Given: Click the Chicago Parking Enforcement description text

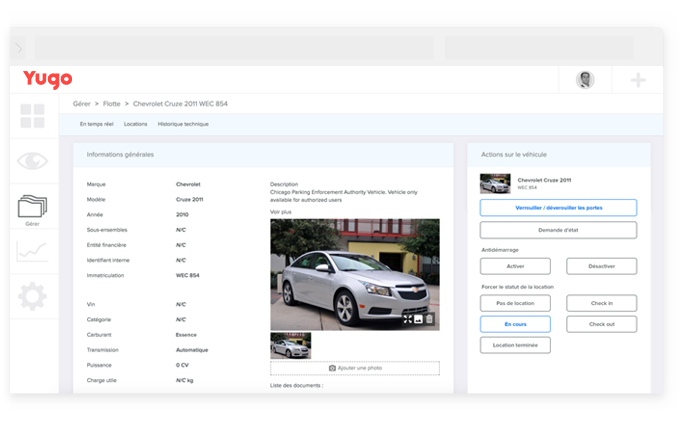Looking at the screenshot, I should click(x=344, y=196).
